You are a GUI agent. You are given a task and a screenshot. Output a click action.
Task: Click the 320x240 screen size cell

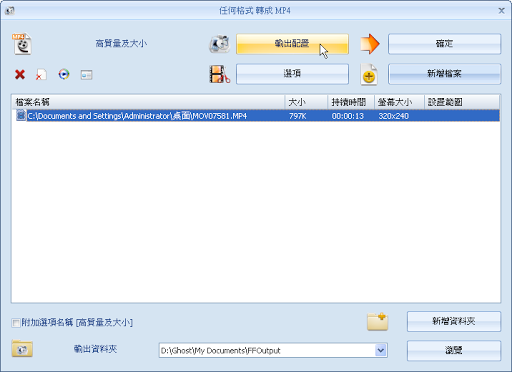[x=393, y=116]
